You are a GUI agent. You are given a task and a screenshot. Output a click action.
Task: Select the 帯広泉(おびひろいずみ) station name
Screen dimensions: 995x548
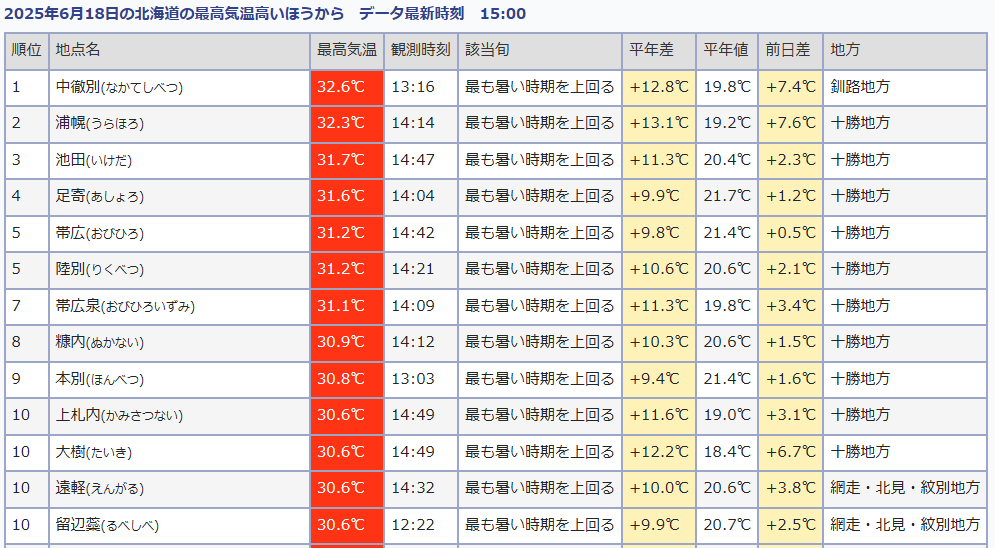(125, 306)
